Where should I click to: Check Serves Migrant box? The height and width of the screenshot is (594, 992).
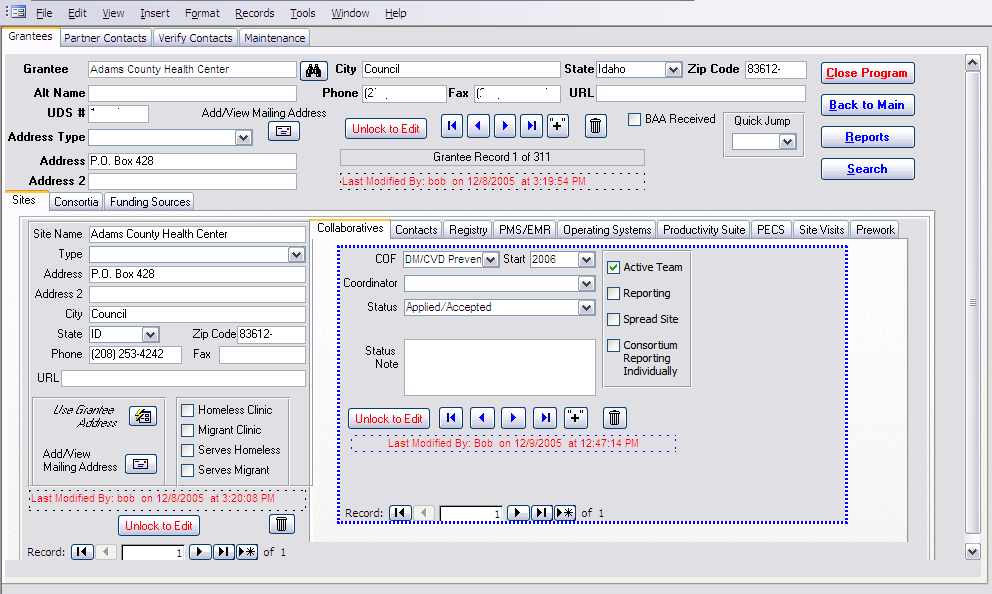187,471
